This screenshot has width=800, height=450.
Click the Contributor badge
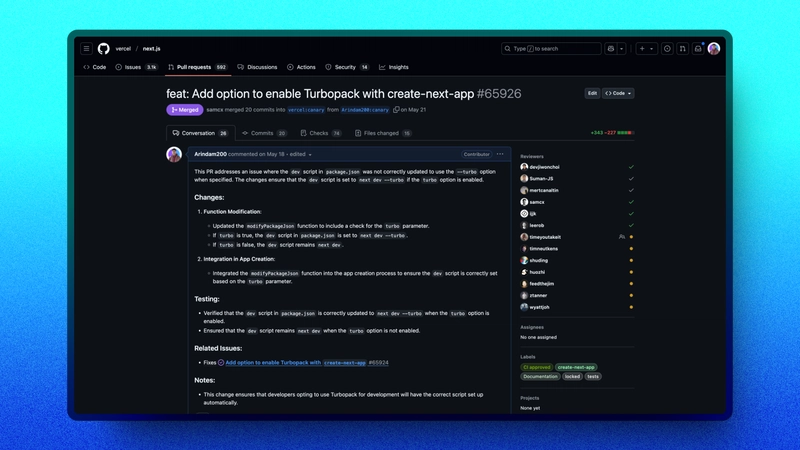click(477, 154)
